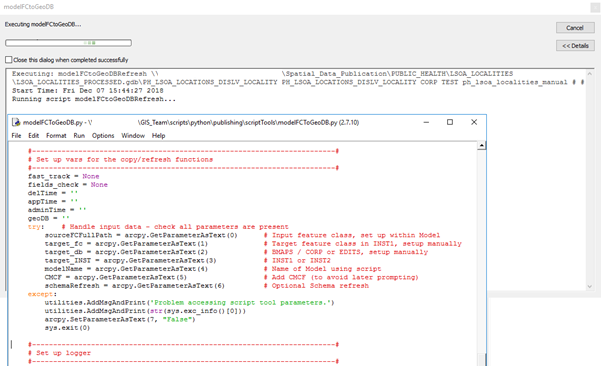This screenshot has height=366, width=601.
Task: Open the File menu in IDLE editor
Action: click(x=16, y=136)
